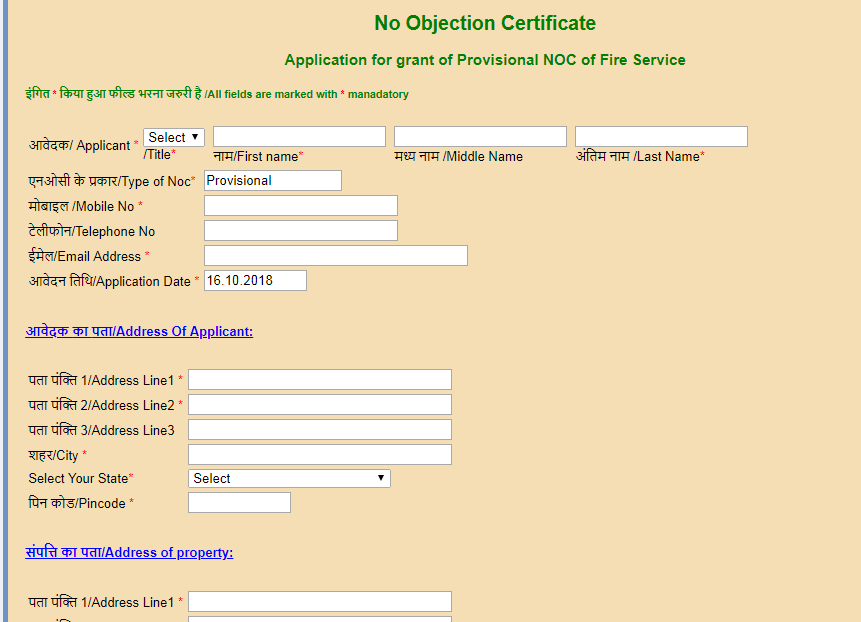Click the Address Line3 text field
The image size is (861, 622).
[318, 429]
